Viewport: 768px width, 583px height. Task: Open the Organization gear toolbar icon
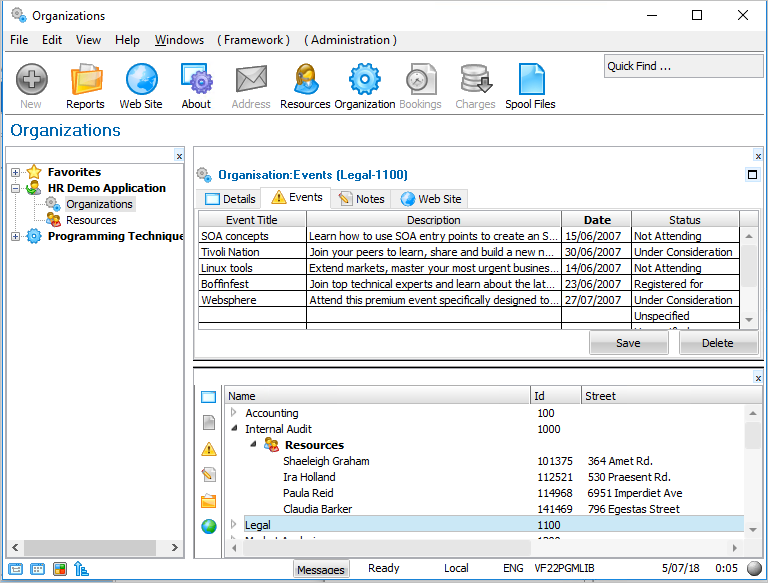pos(364,85)
